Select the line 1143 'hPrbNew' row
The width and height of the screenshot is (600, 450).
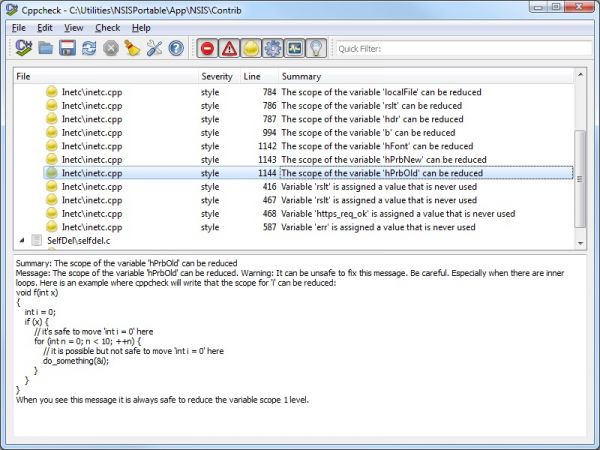point(309,160)
